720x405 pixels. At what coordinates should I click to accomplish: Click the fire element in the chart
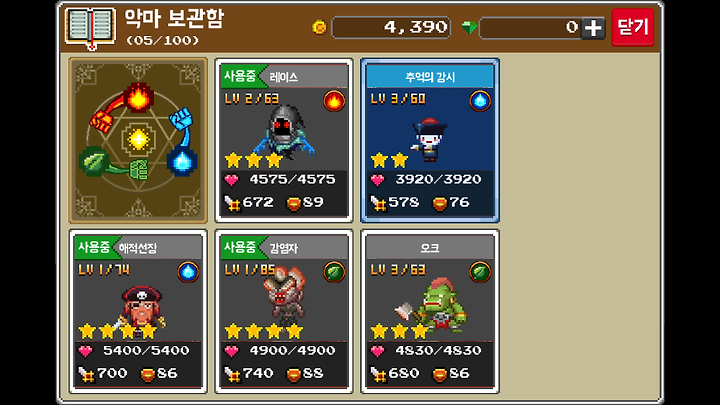pos(138,98)
